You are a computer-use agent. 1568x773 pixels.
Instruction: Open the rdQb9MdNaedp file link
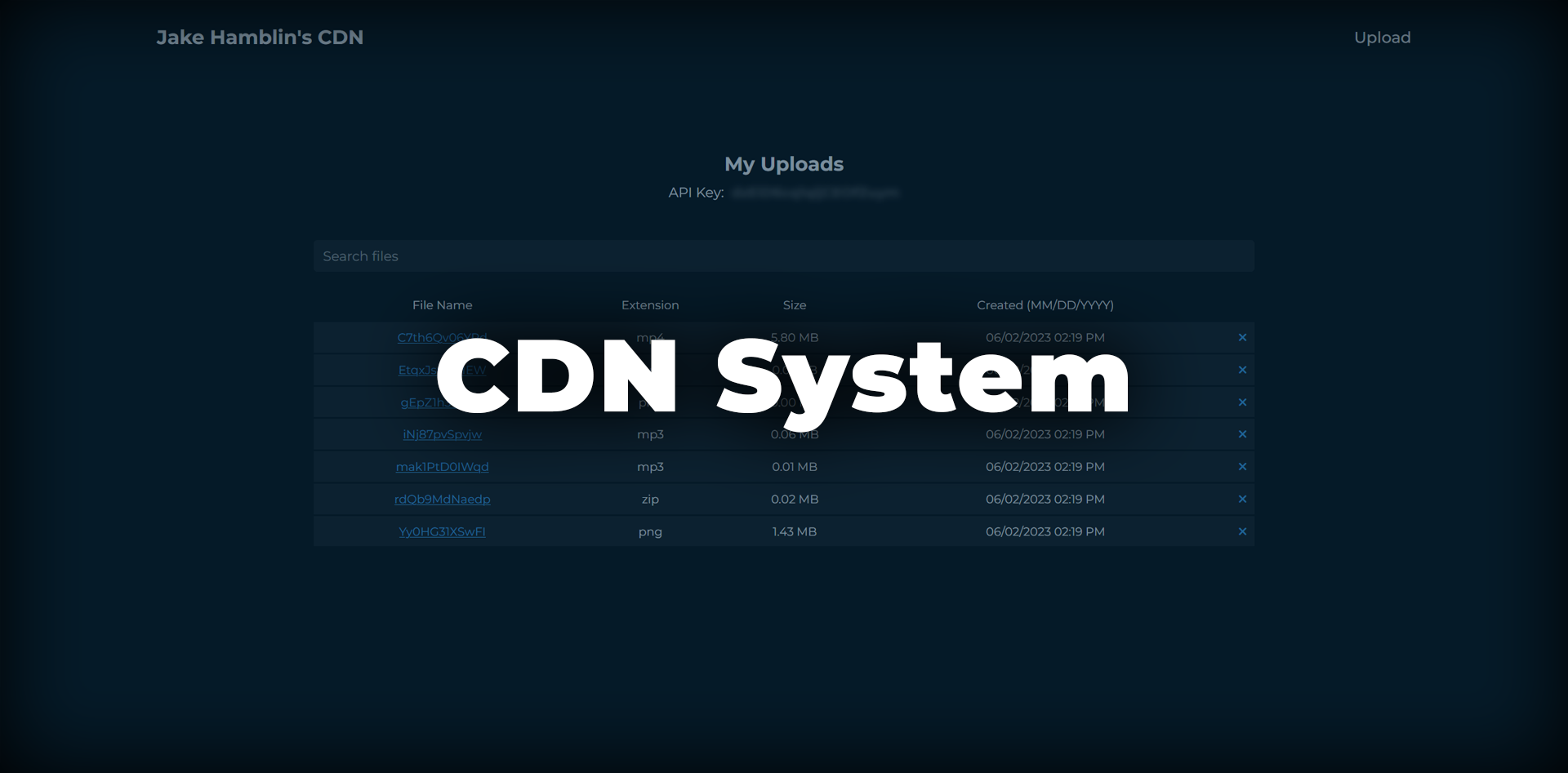442,499
